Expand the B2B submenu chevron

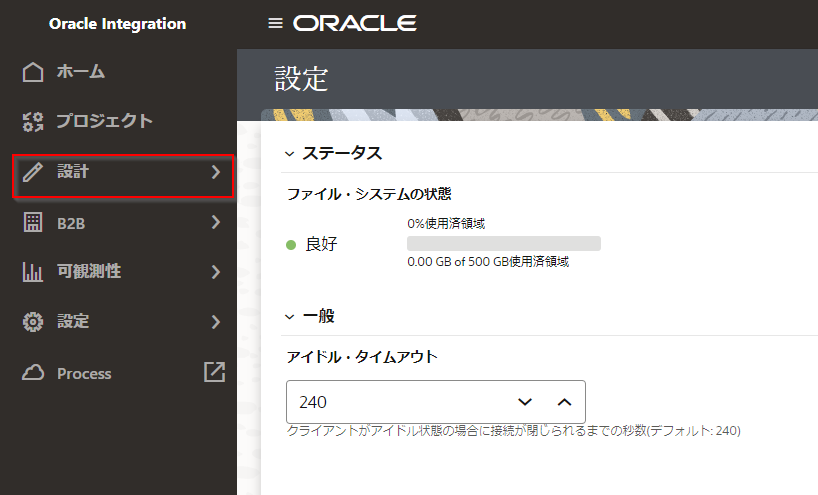point(215,223)
